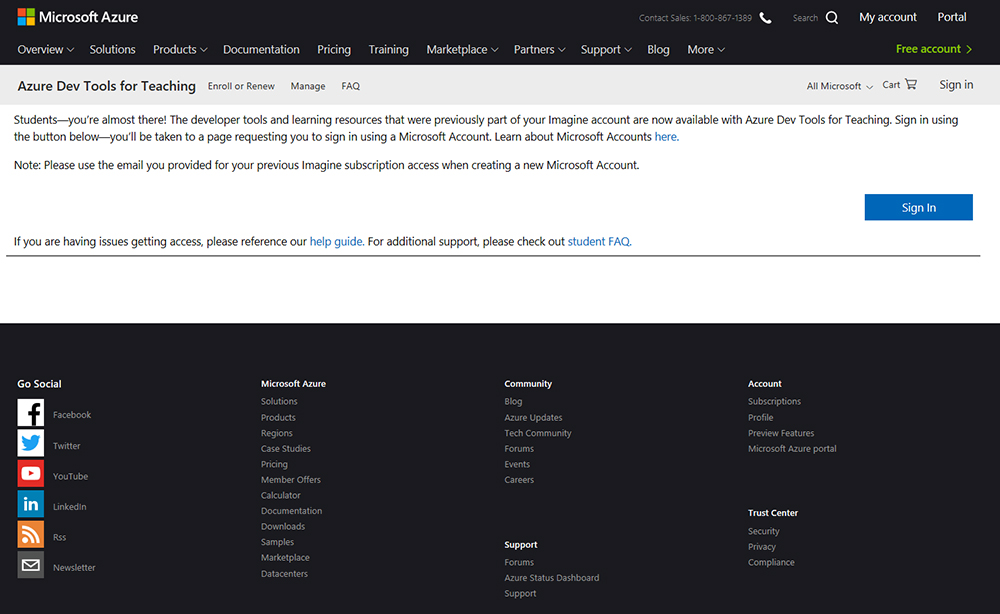1000x614 pixels.
Task: Open Subscriptions in the Account footer
Action: pyautogui.click(x=774, y=402)
